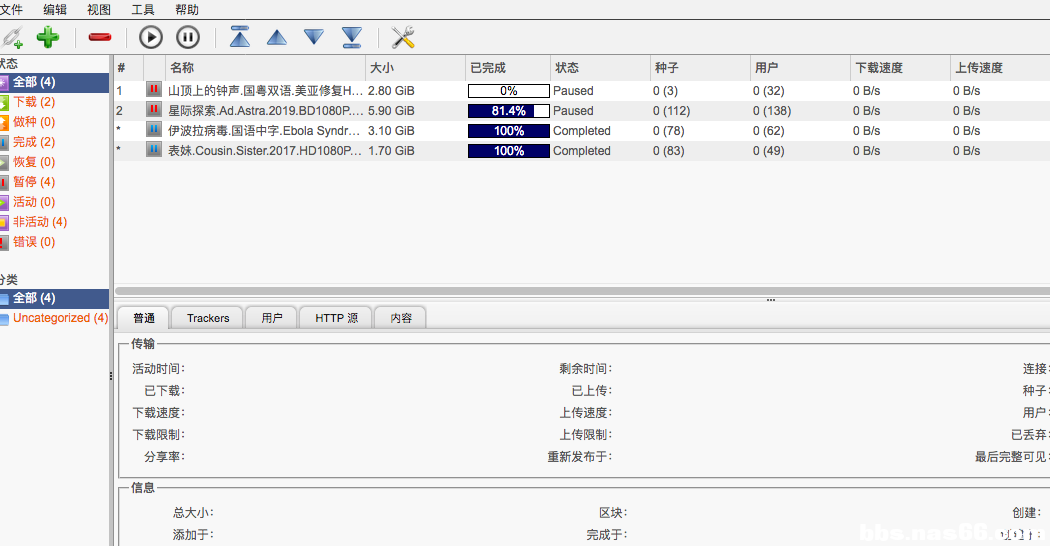Click the add torrent link icon
The image size is (1050, 546).
tap(12, 38)
